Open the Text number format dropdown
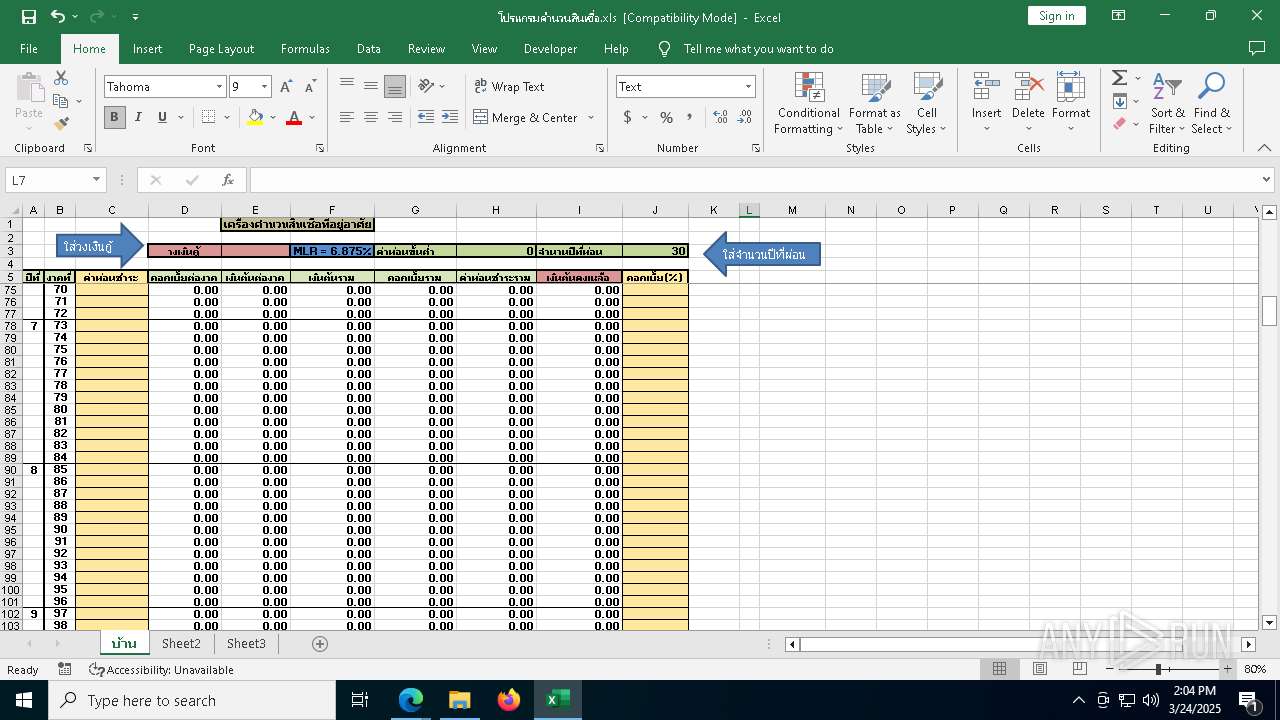This screenshot has height=720, width=1280. pyautogui.click(x=748, y=87)
